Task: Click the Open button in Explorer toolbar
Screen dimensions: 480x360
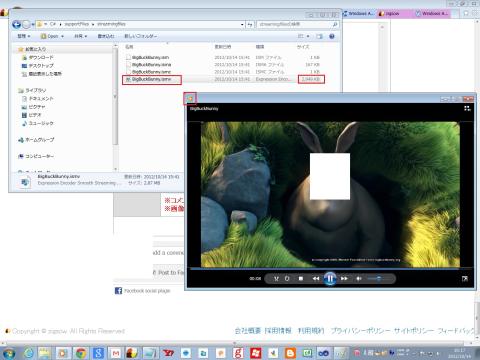Action: click(49, 36)
